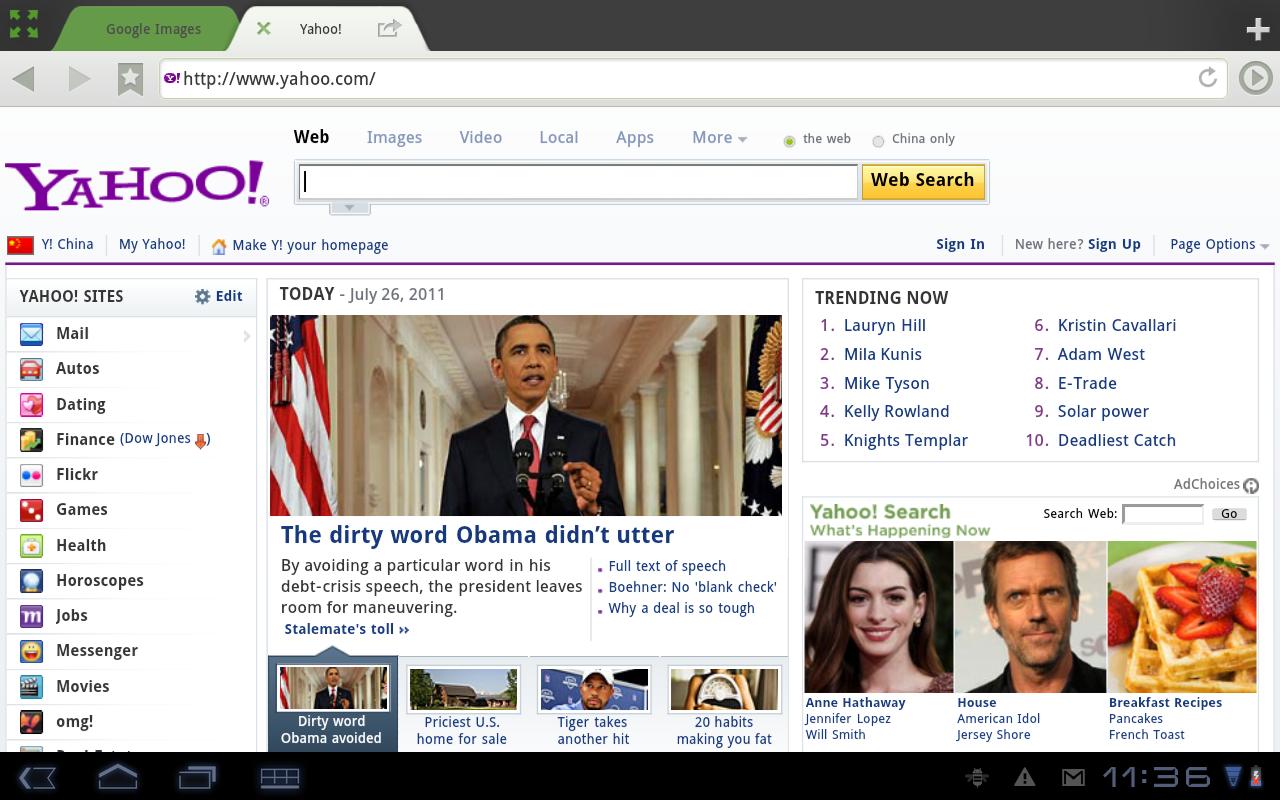Switch to the Google Images tab
The height and width of the screenshot is (800, 1280).
pos(153,29)
